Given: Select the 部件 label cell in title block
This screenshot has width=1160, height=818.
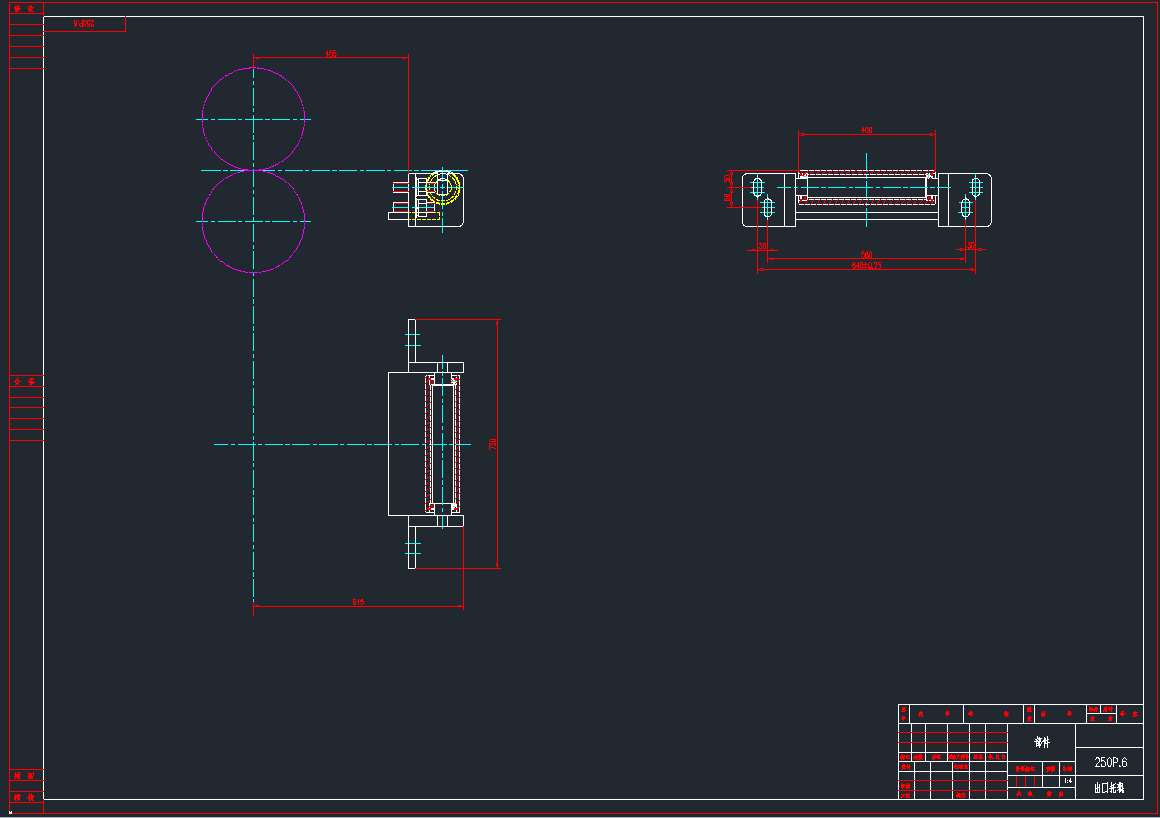Looking at the screenshot, I should coord(1042,742).
